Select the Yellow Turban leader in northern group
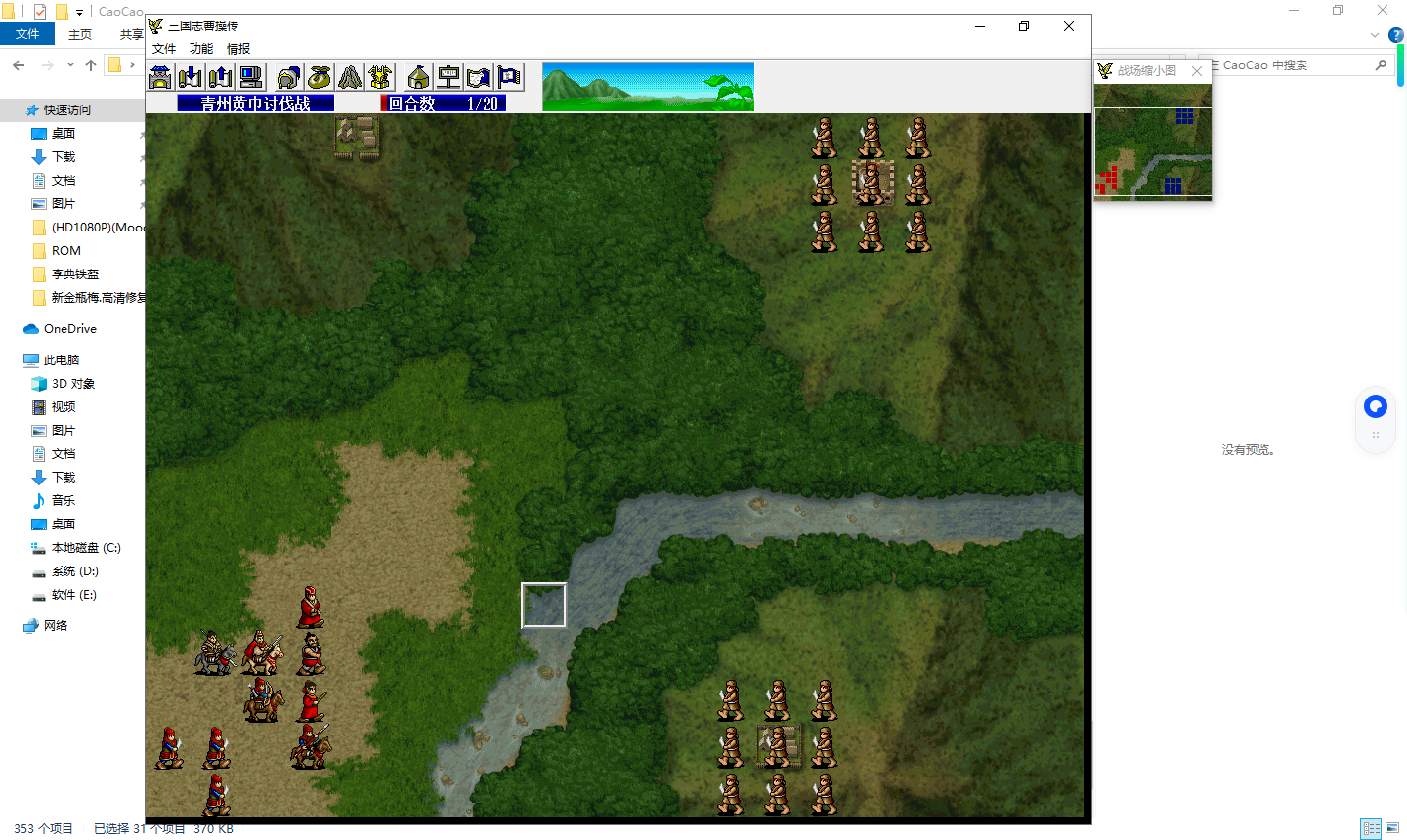Image resolution: width=1407 pixels, height=840 pixels. tap(872, 184)
